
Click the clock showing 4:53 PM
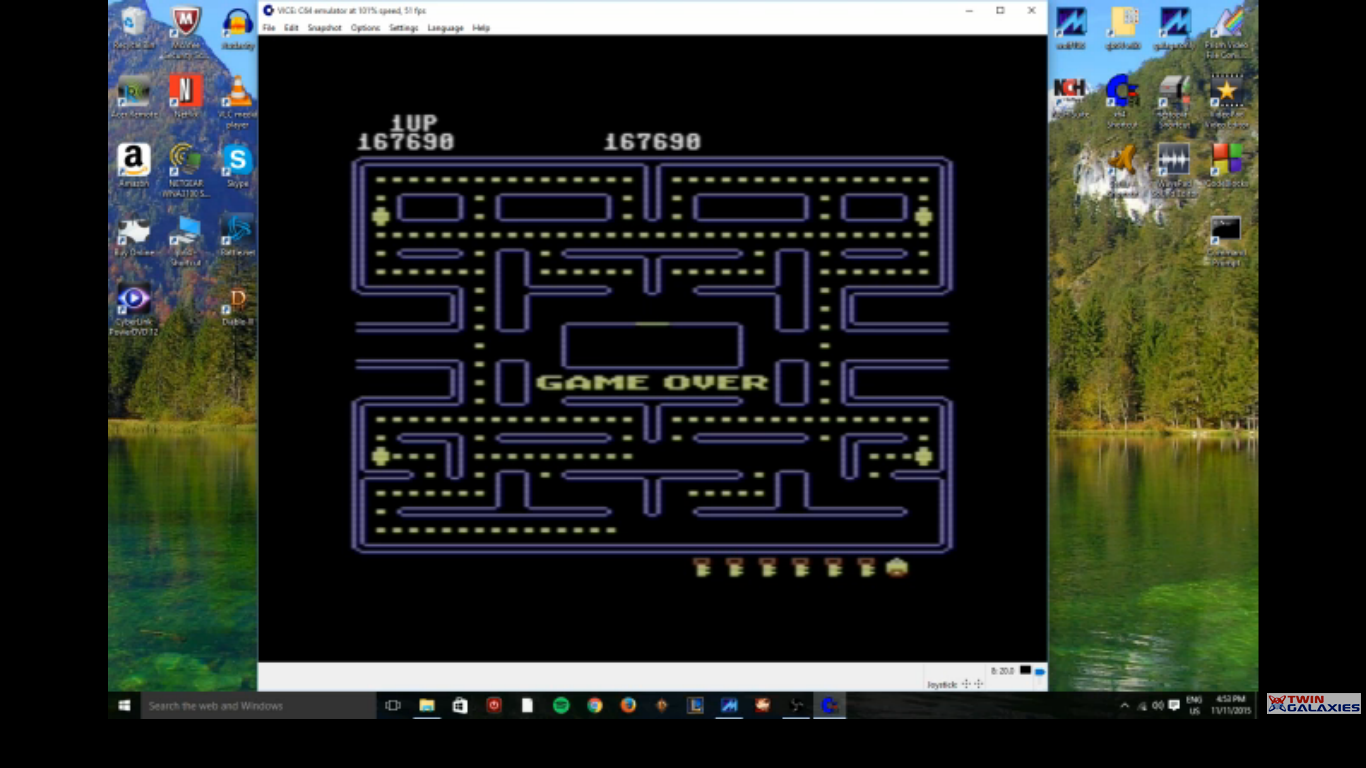[1231, 705]
